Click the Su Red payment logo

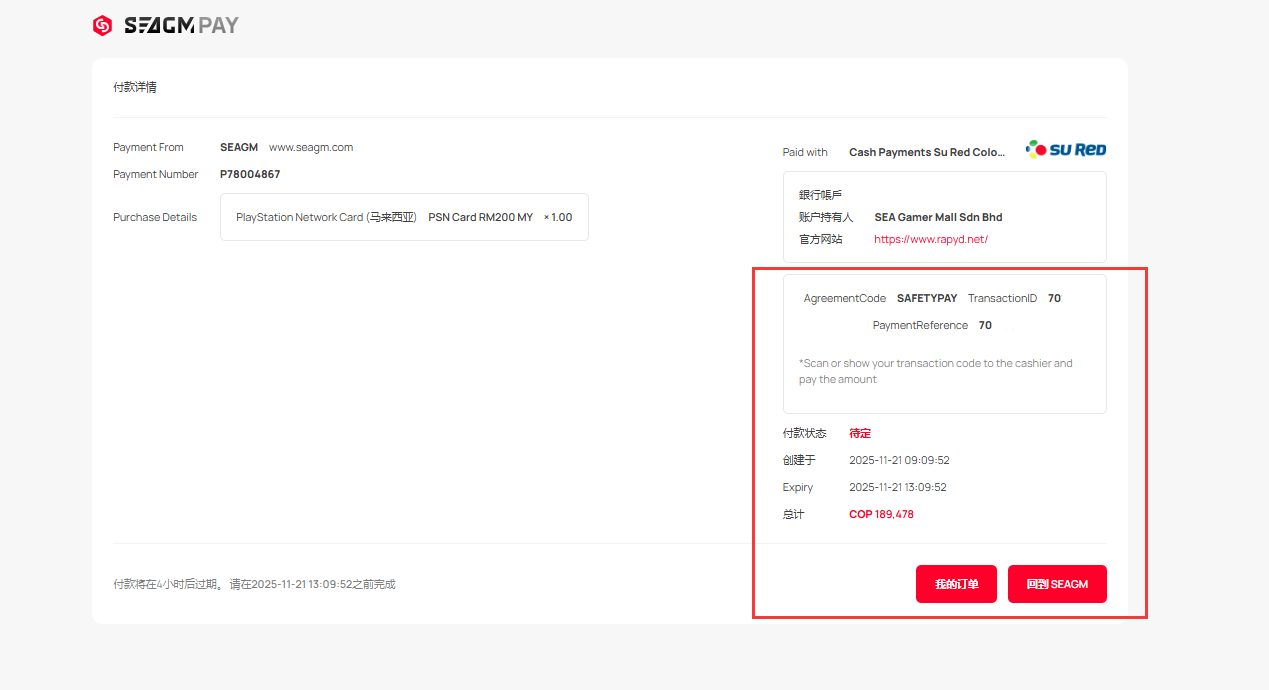pyautogui.click(x=1066, y=150)
